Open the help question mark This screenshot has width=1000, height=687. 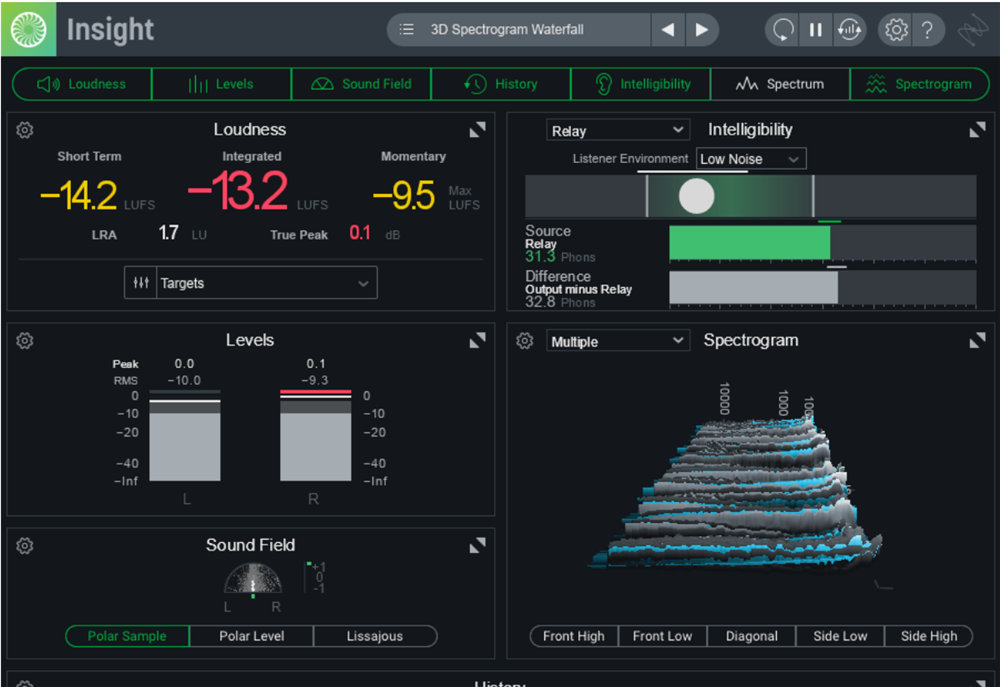coord(928,29)
